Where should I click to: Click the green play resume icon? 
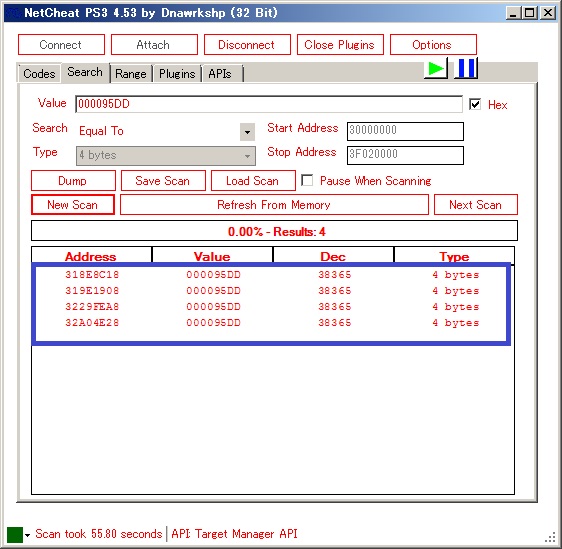(436, 68)
